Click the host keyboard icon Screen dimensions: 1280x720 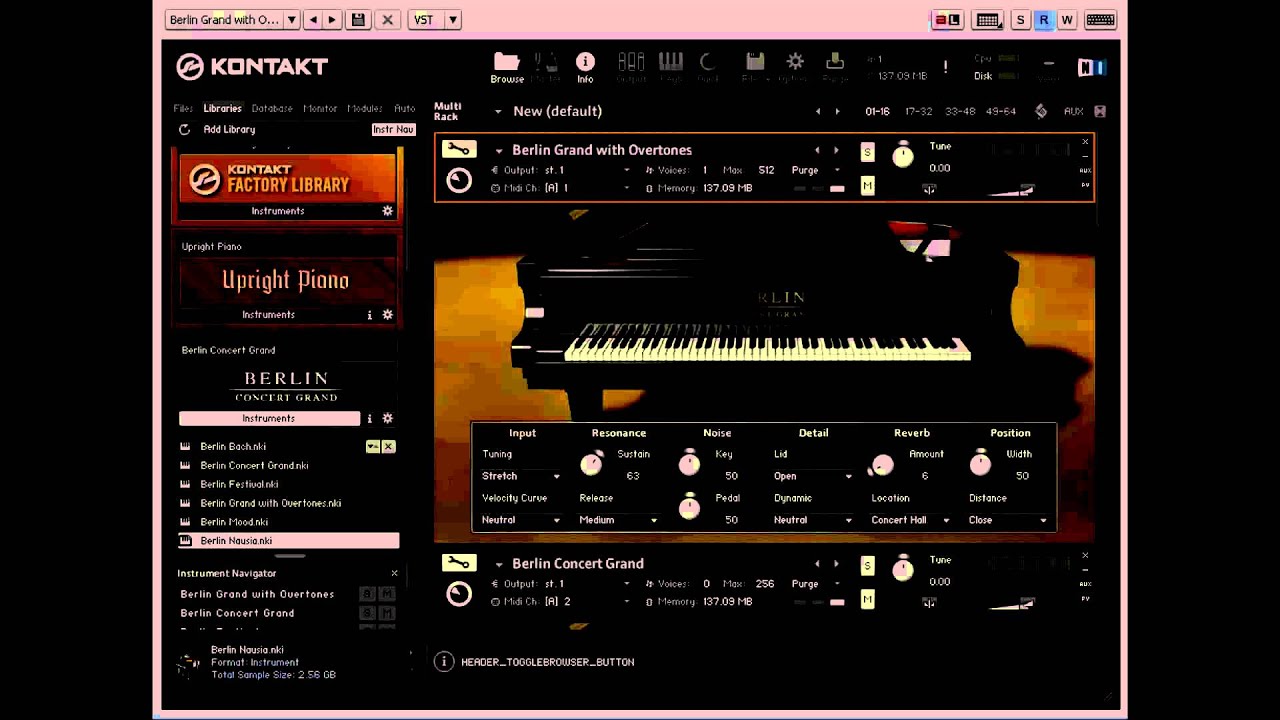[1100, 20]
